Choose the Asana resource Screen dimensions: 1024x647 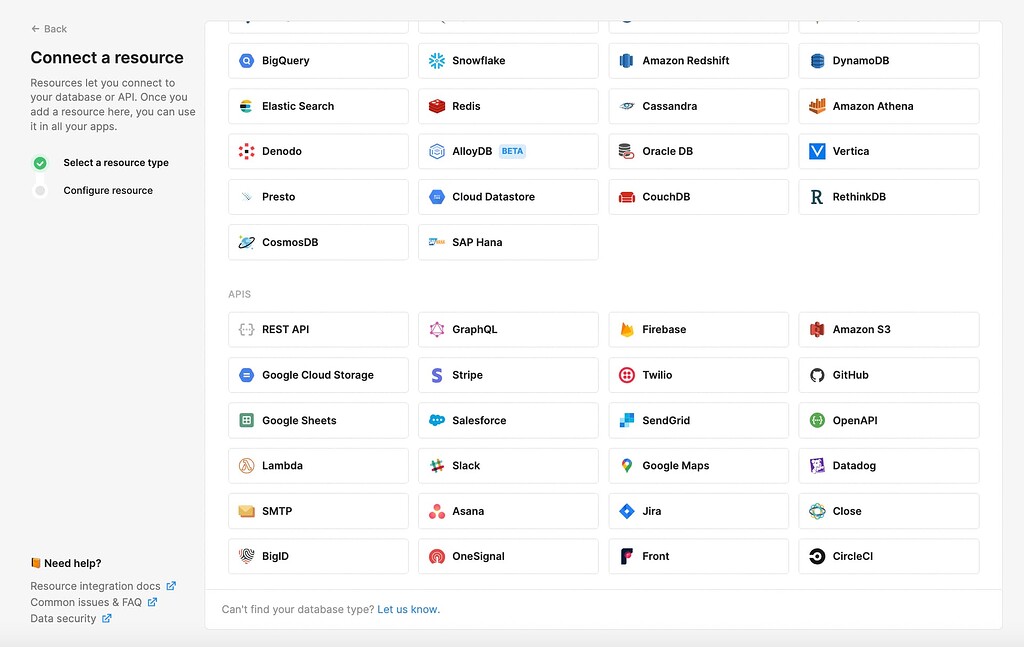click(x=508, y=511)
